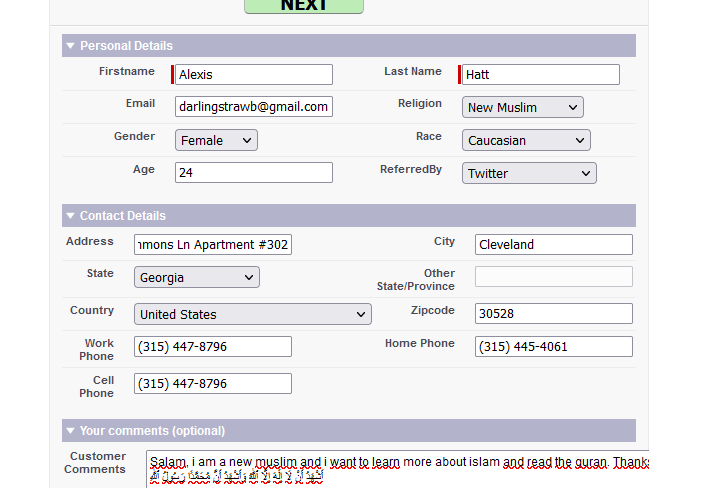Collapse the Personal Details section
Viewport: 722px width, 488px height.
coord(70,46)
